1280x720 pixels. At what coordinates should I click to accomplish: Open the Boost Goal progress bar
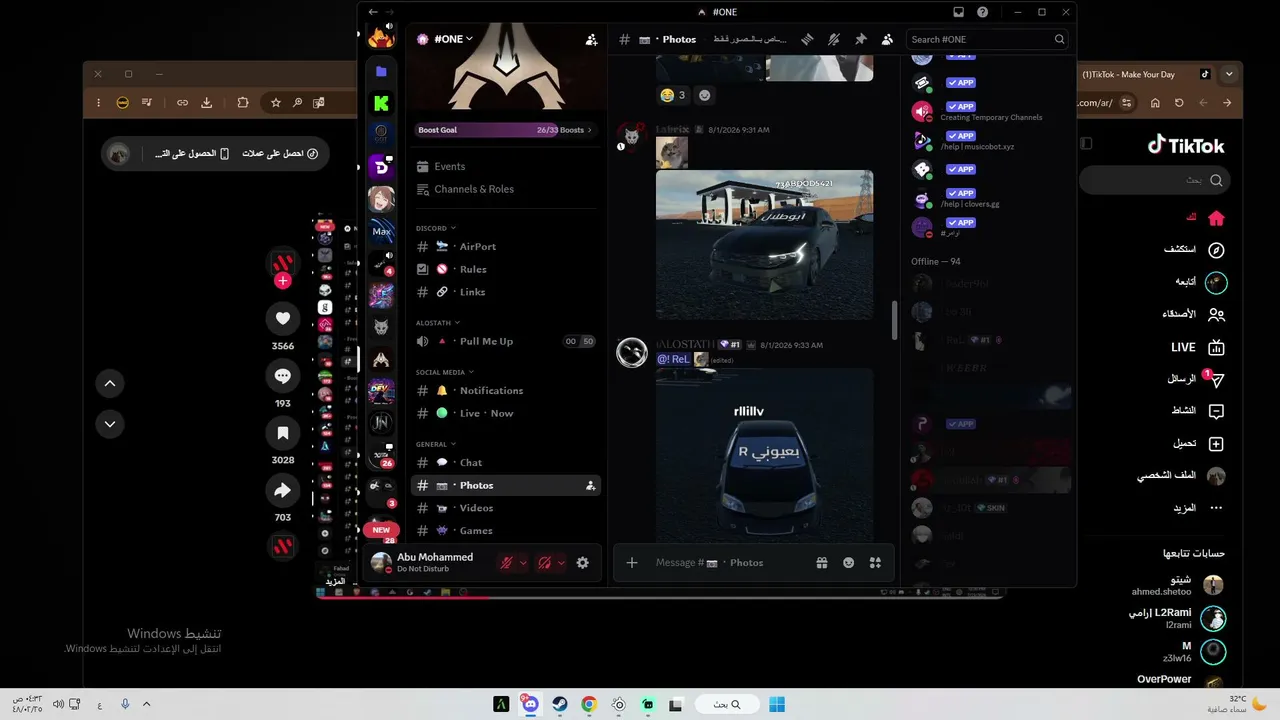click(505, 130)
